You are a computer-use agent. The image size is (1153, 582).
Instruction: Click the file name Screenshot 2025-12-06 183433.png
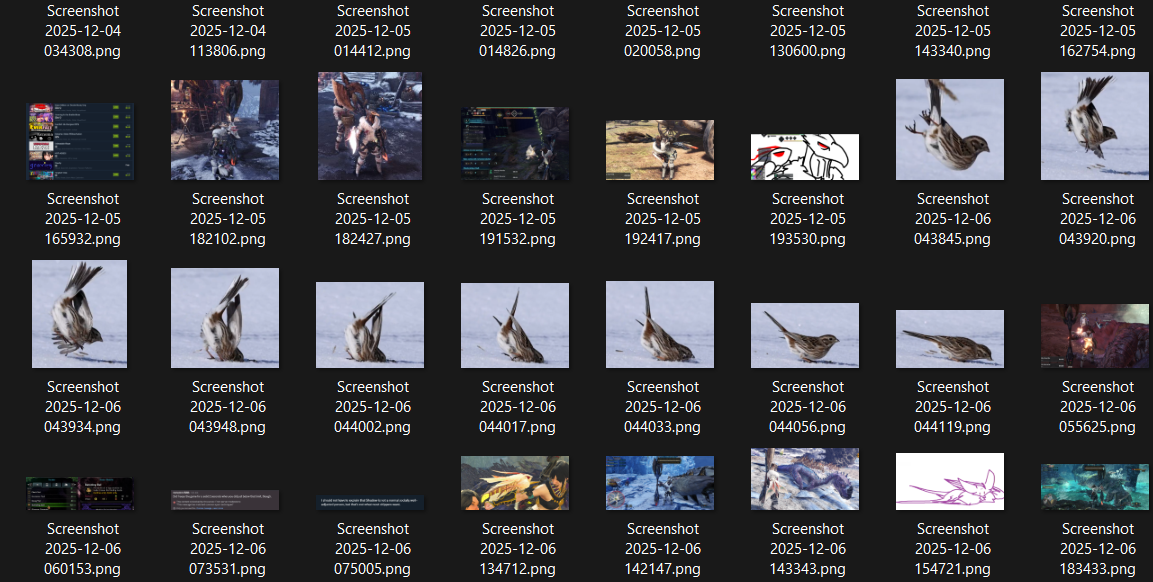coord(1098,549)
